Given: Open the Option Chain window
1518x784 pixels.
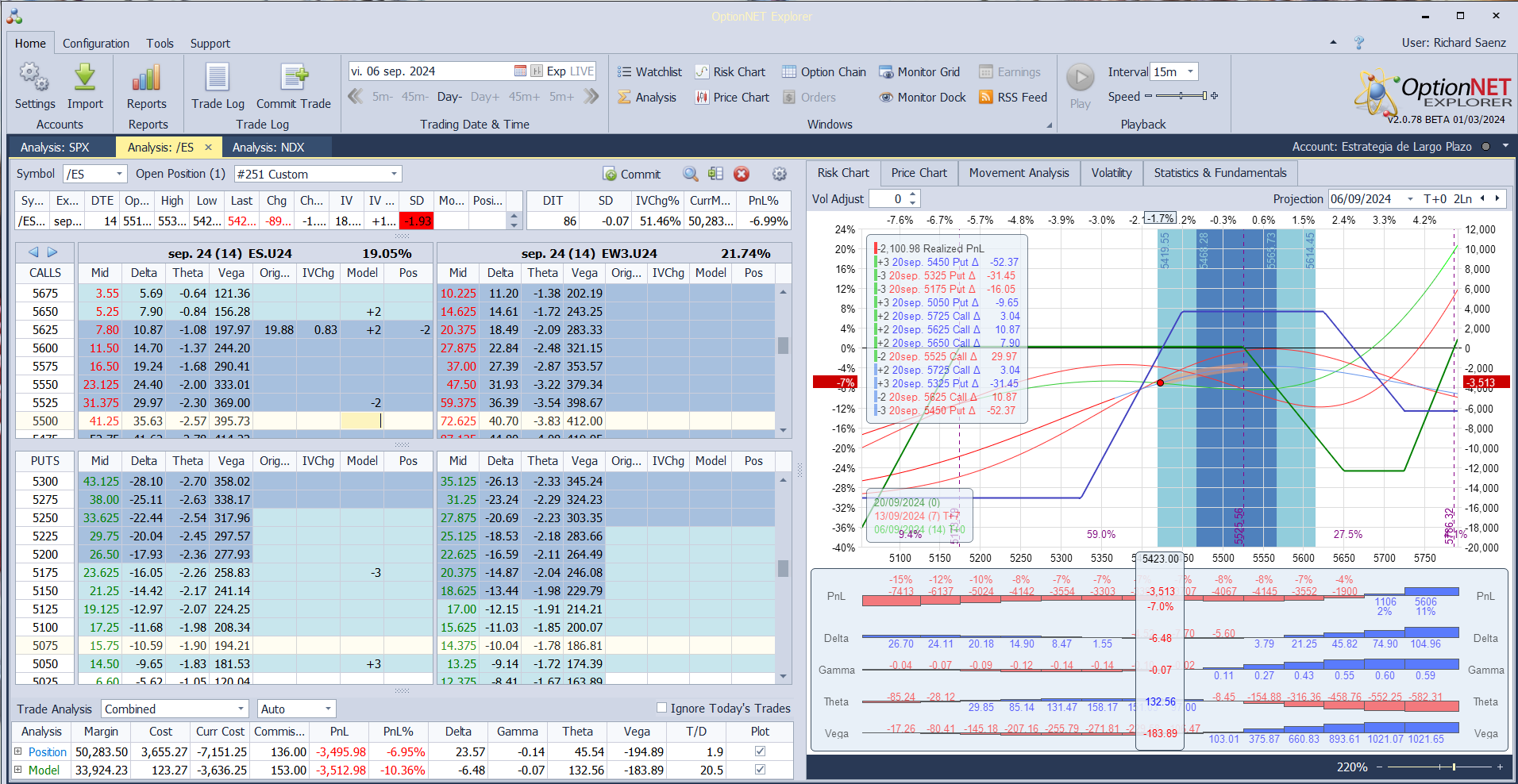Looking at the screenshot, I should [x=824, y=72].
